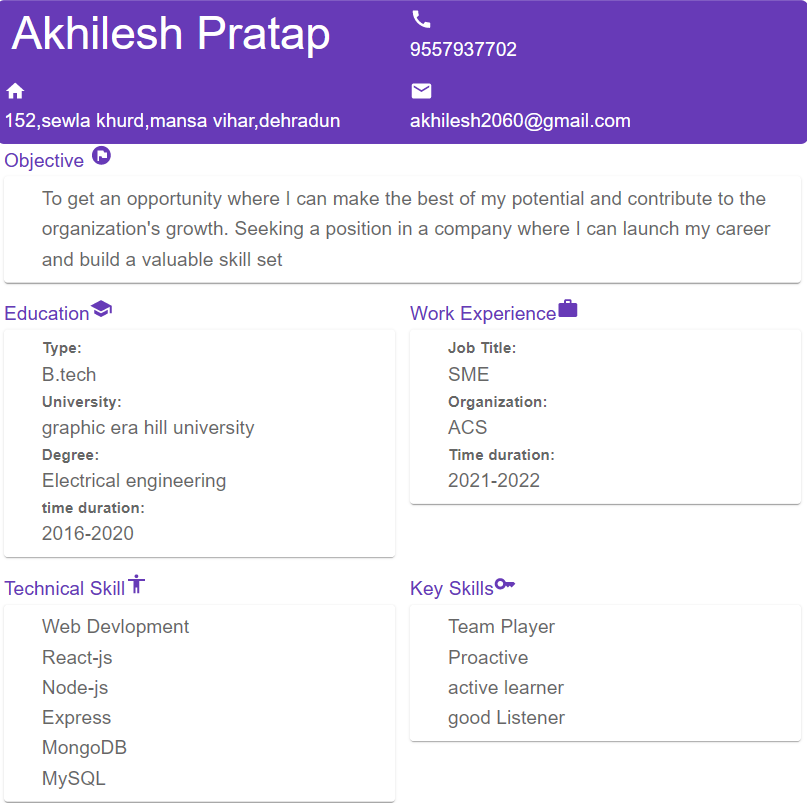Click the email envelope icon
Viewport: 807px width, 803px height.
point(421,91)
